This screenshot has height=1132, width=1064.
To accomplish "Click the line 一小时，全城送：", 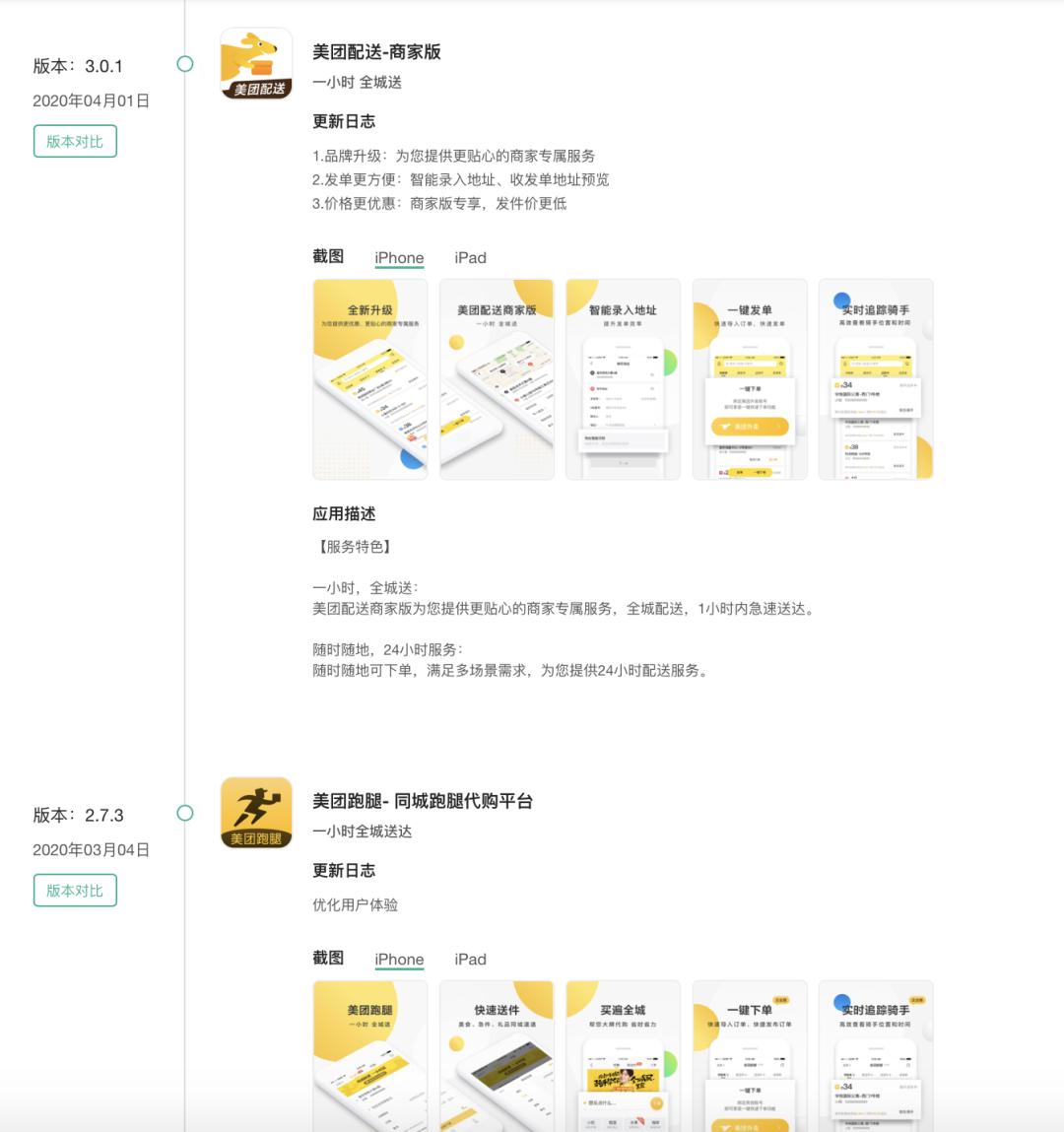I will (366, 587).
